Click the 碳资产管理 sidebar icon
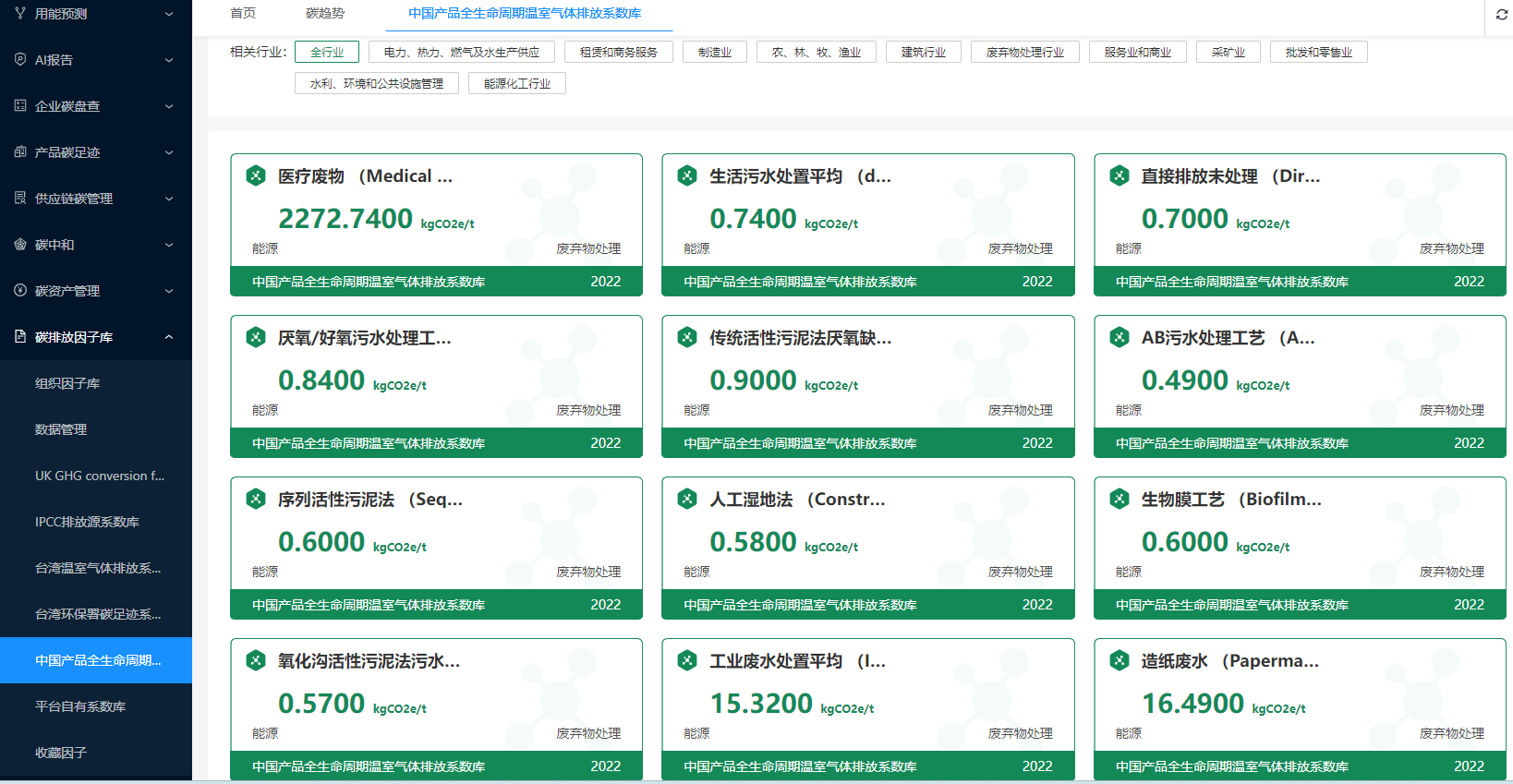 pyautogui.click(x=20, y=291)
